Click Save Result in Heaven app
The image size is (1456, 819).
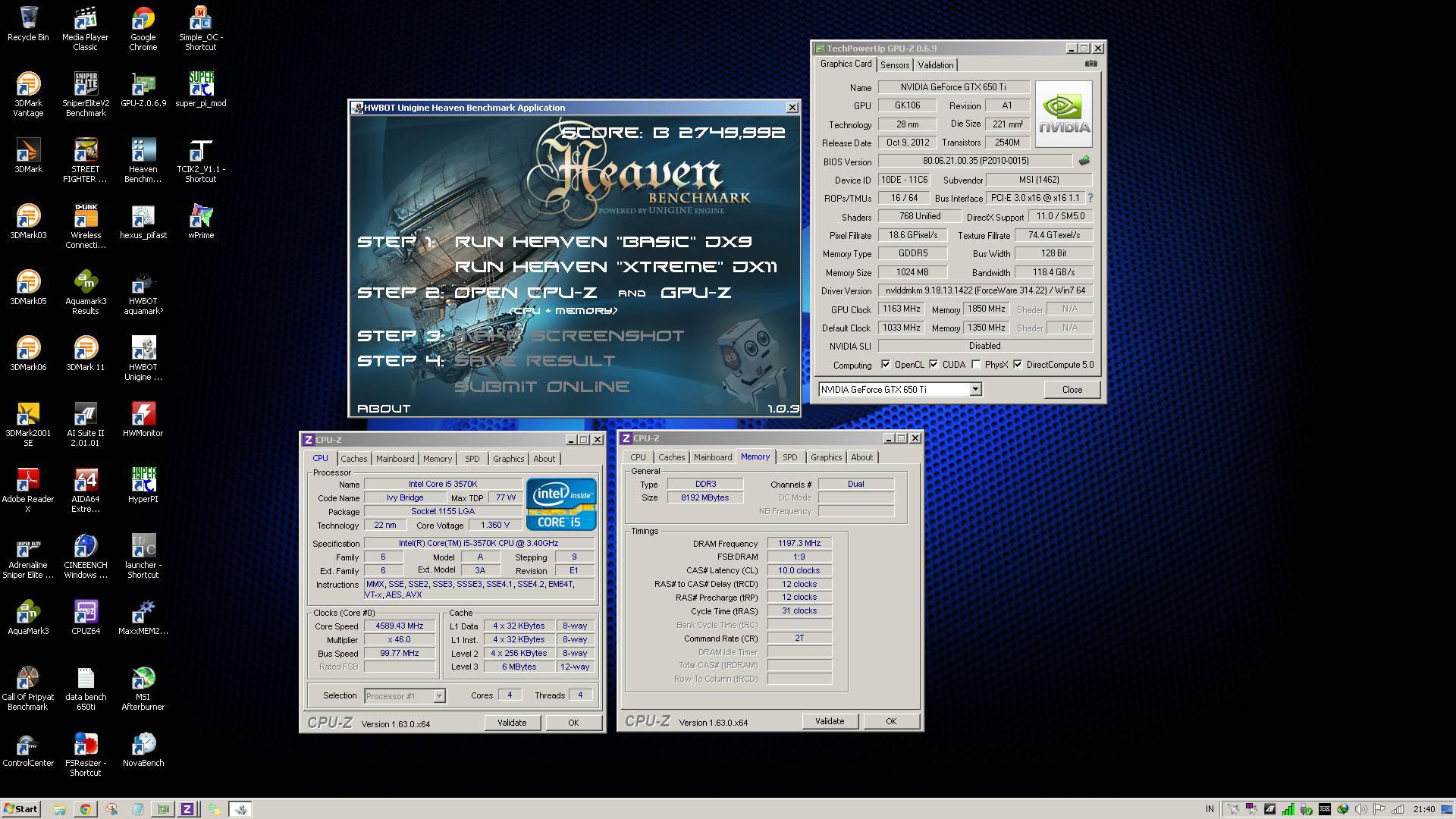coord(535,361)
